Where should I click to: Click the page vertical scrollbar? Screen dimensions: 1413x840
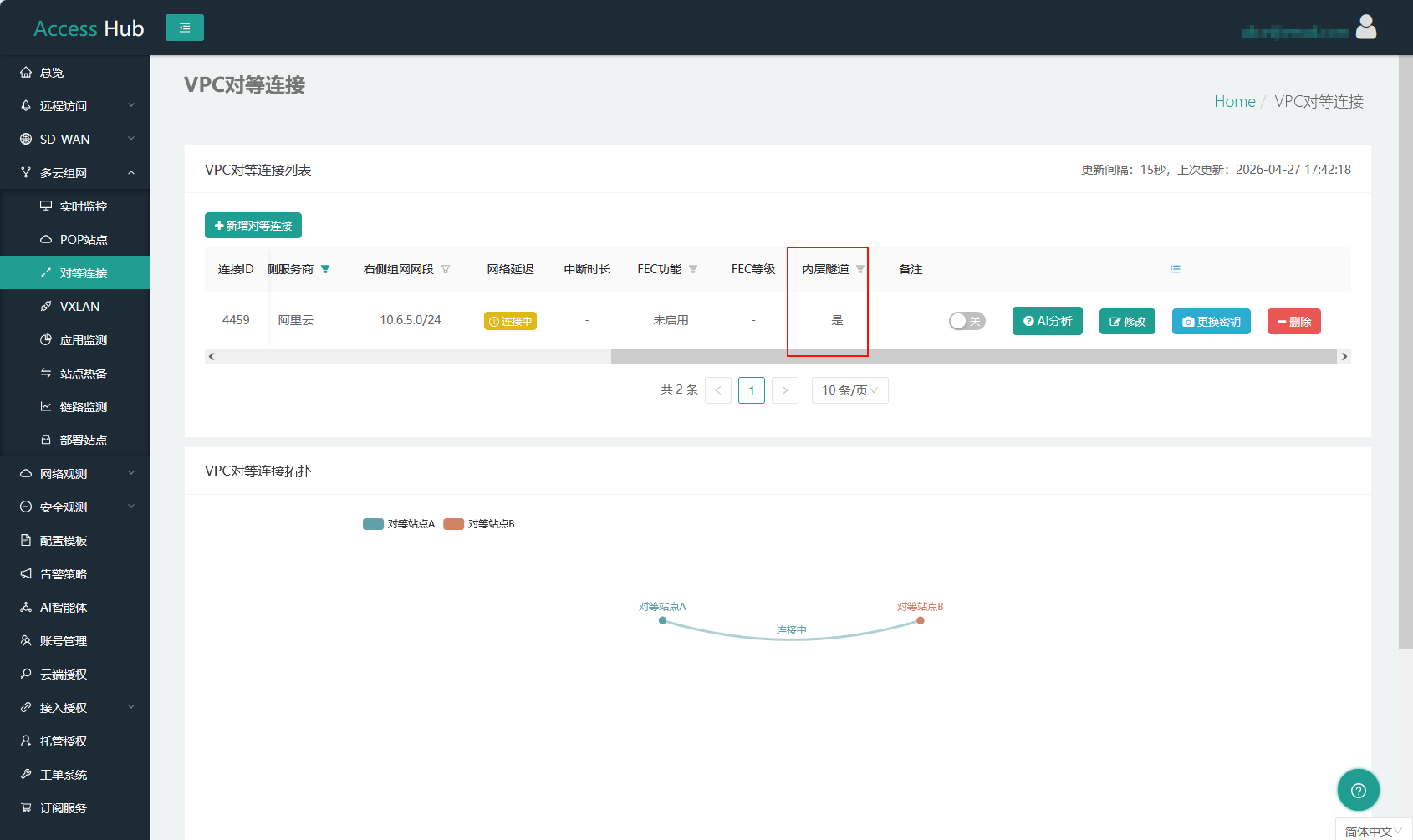(x=1405, y=353)
